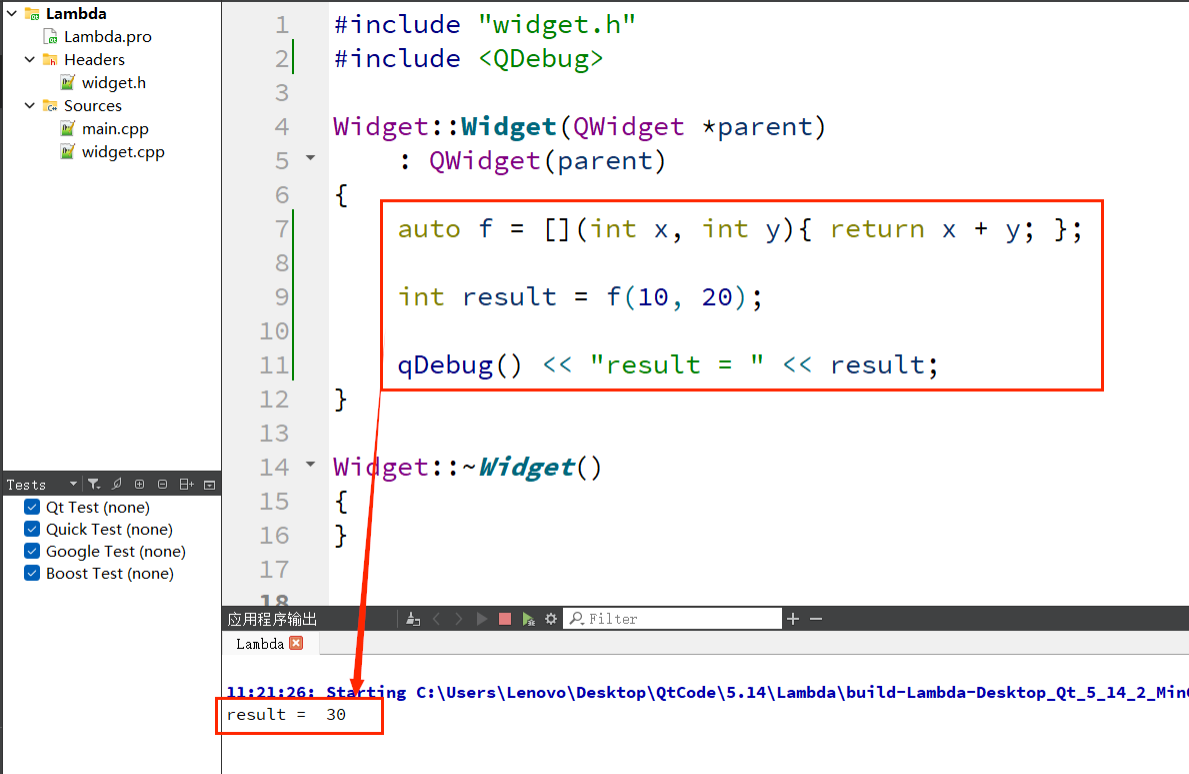This screenshot has height=774, width=1189.
Task: Click the ~Widget destructor name
Action: (525, 467)
